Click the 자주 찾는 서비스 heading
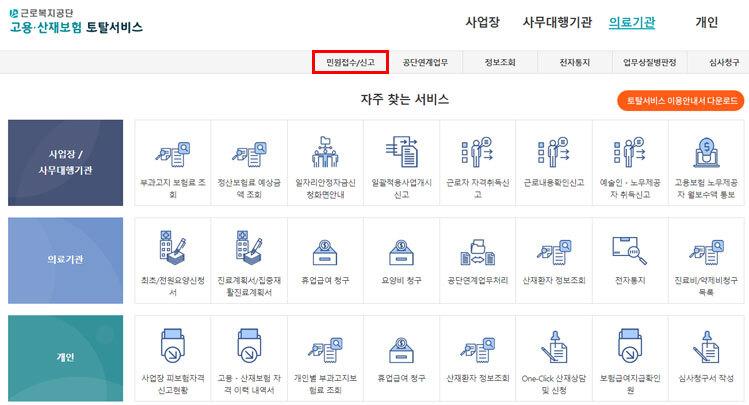Screen dimensions: 749x405 click(405, 99)
